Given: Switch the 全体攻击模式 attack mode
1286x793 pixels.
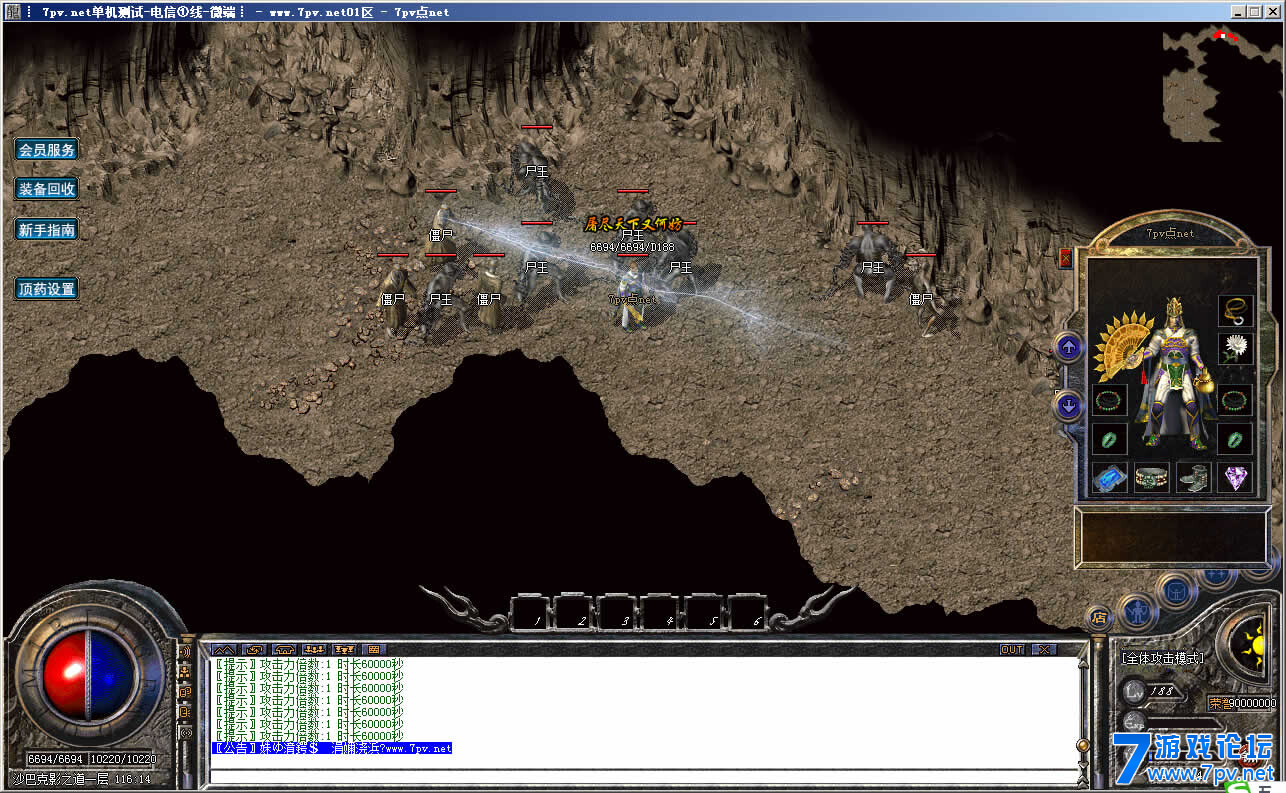Looking at the screenshot, I should tap(1162, 658).
